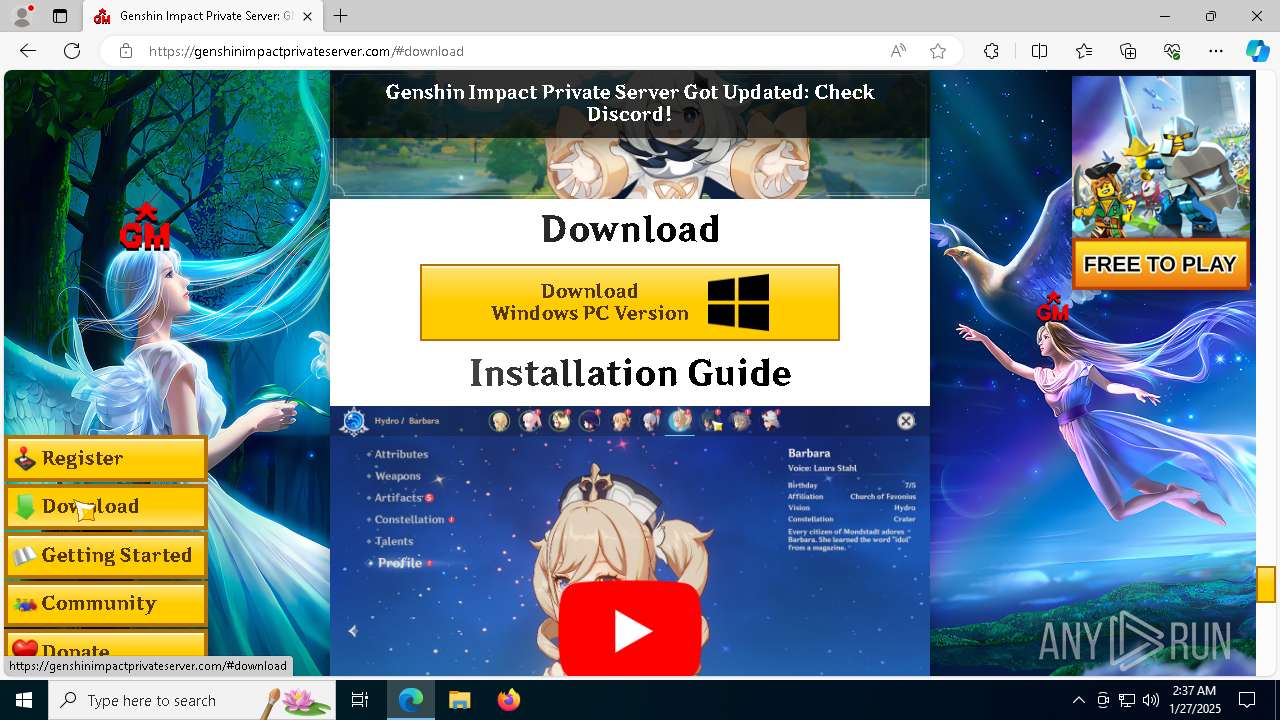The width and height of the screenshot is (1280, 720).
Task: Toggle Split screen icon
Action: click(x=1039, y=51)
